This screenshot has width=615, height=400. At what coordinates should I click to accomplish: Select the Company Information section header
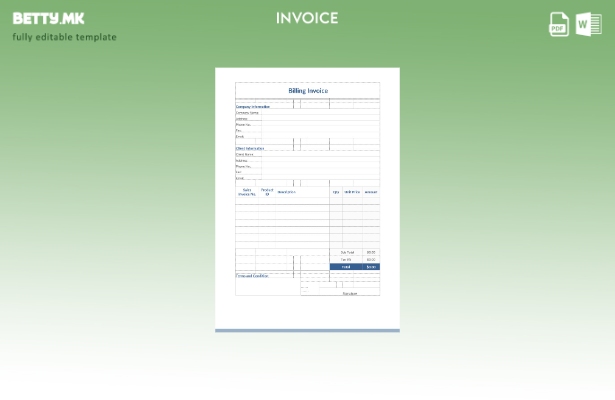253,106
